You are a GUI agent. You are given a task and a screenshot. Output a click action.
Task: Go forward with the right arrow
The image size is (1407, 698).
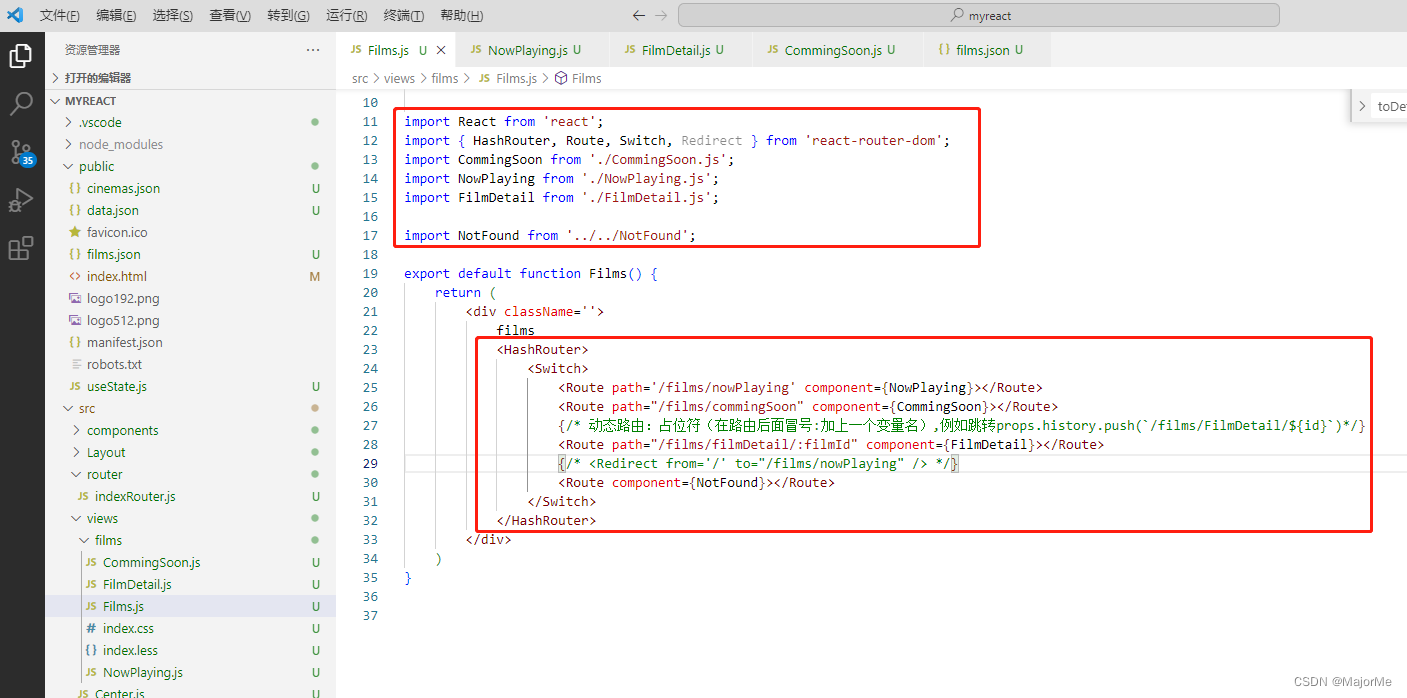pos(661,15)
